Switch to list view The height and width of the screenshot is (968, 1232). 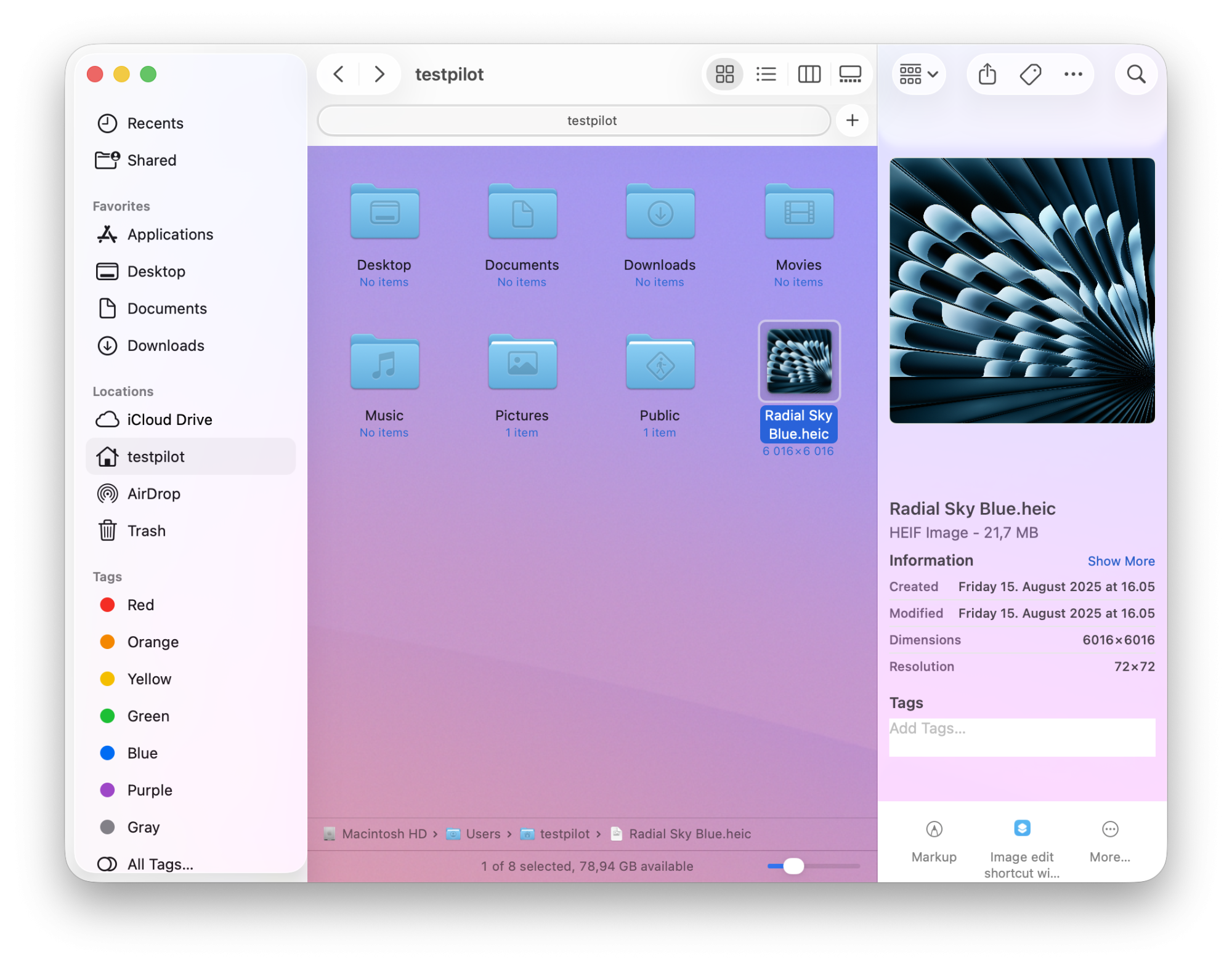click(x=766, y=75)
